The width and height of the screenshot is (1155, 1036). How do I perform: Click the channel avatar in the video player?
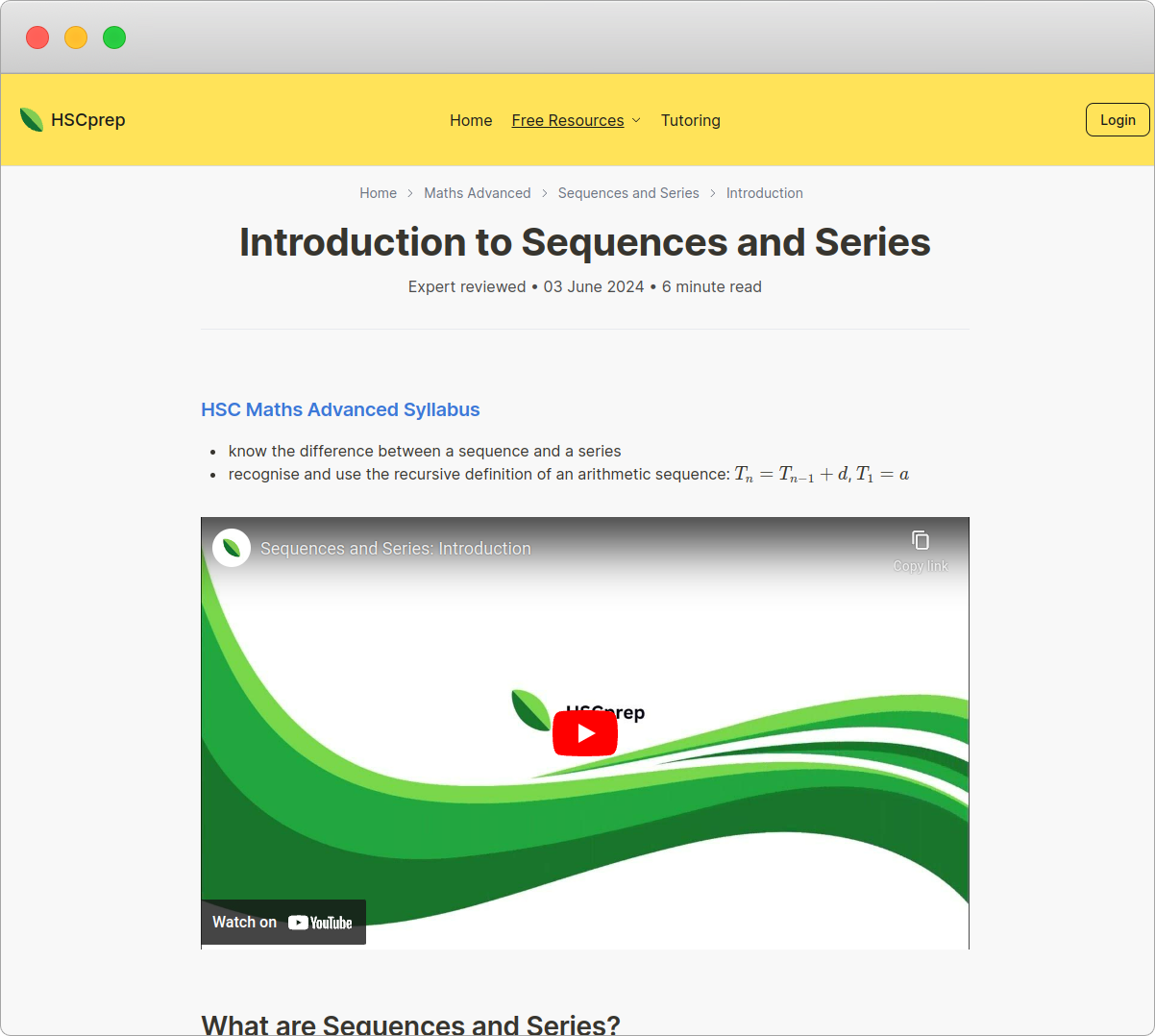231,547
